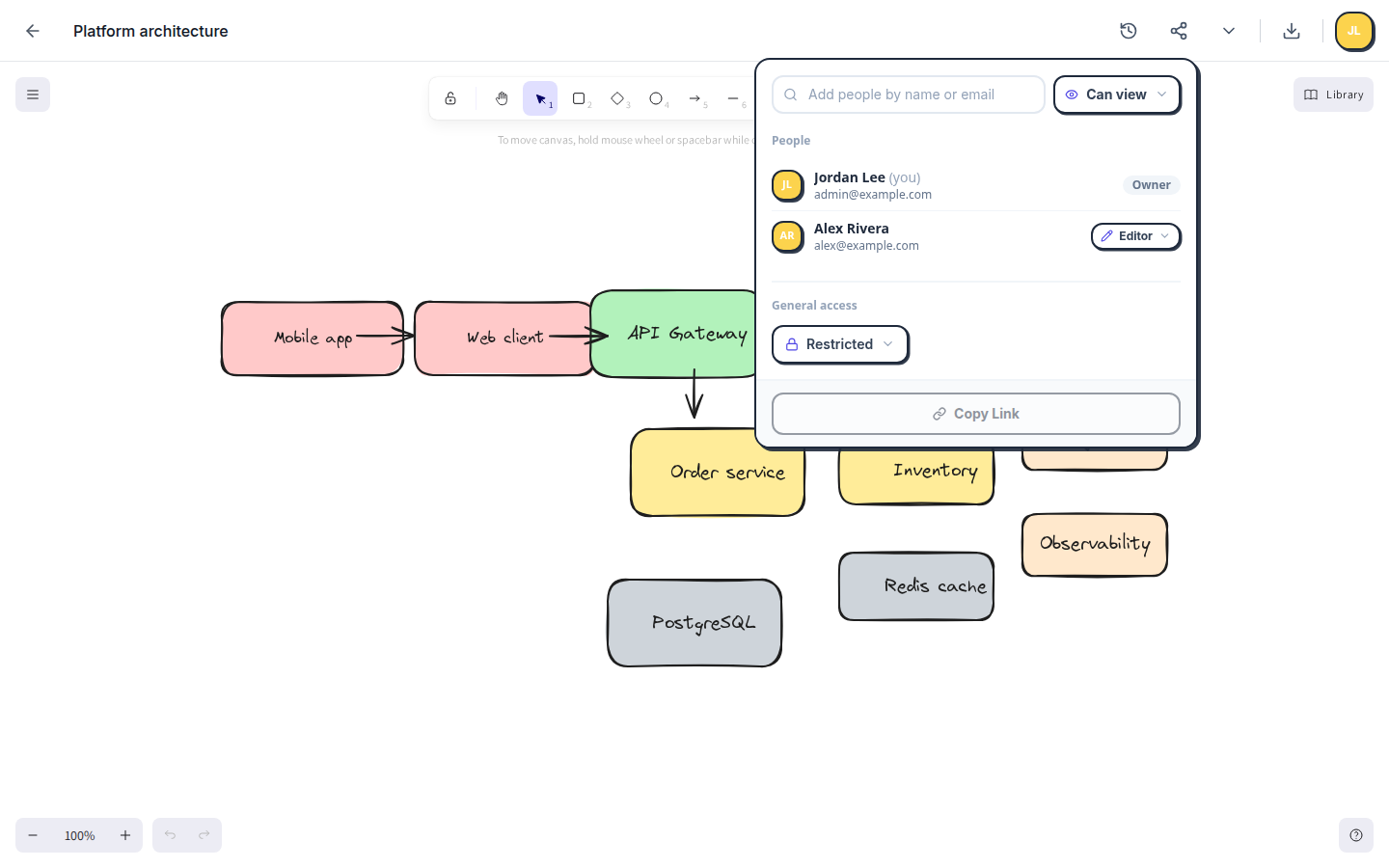Open the help question mark button
Image resolution: width=1389 pixels, height=868 pixels.
1356,835
